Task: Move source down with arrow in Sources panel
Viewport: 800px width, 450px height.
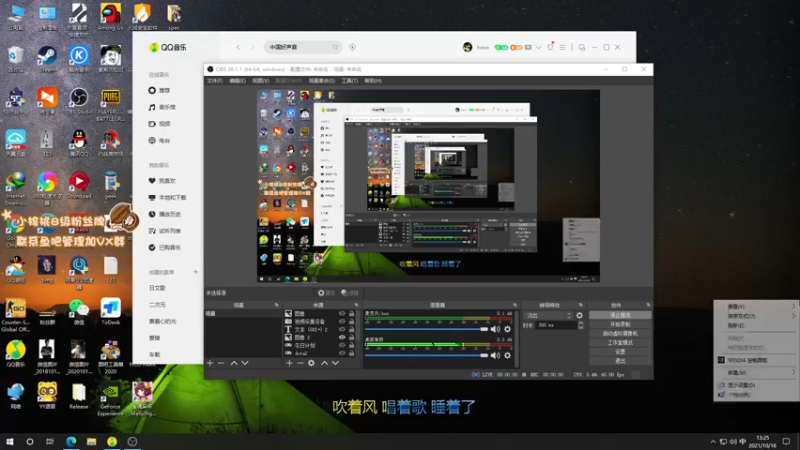Action: [x=335, y=363]
